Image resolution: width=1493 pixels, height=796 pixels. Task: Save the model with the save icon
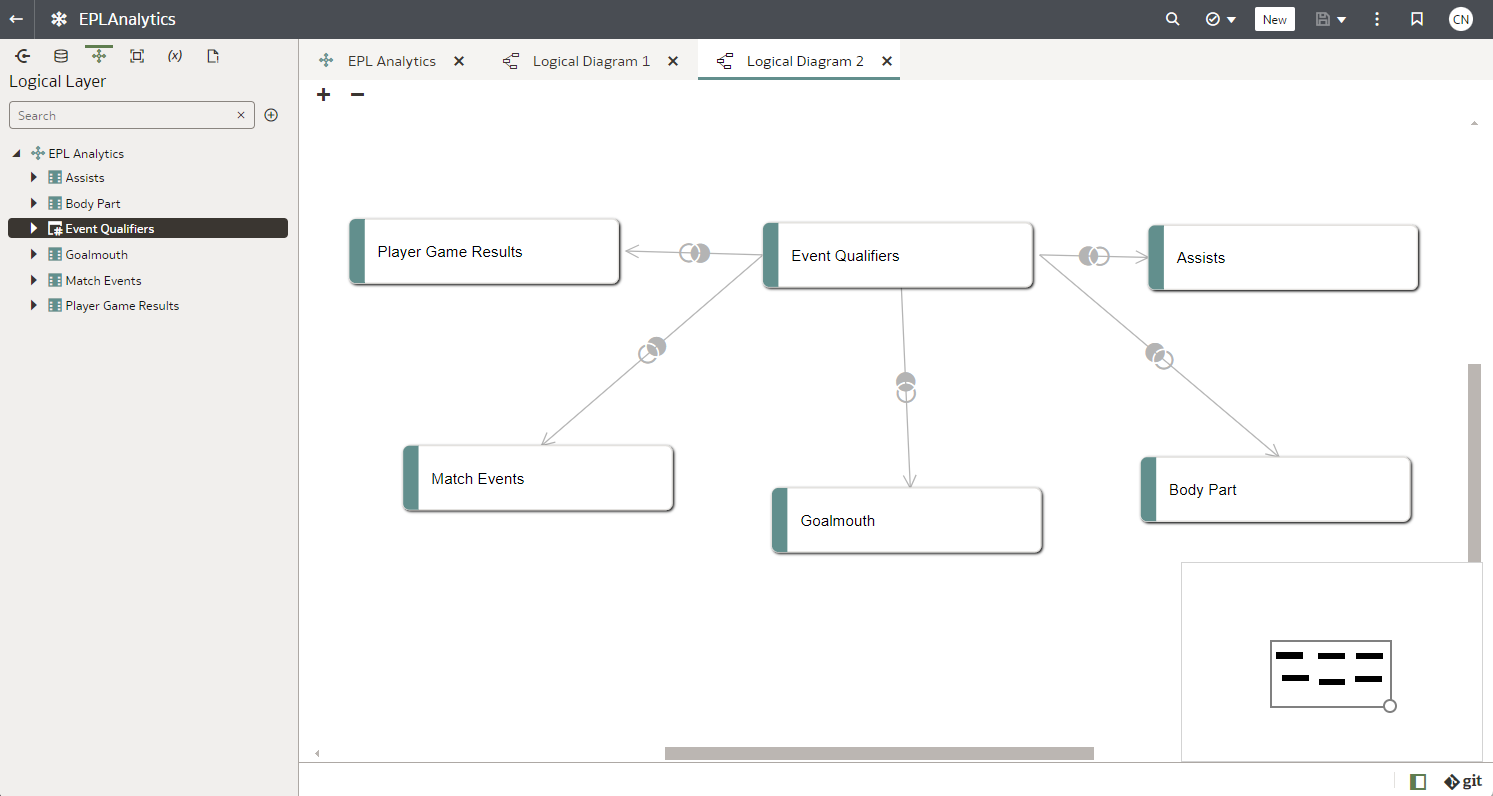1322,19
